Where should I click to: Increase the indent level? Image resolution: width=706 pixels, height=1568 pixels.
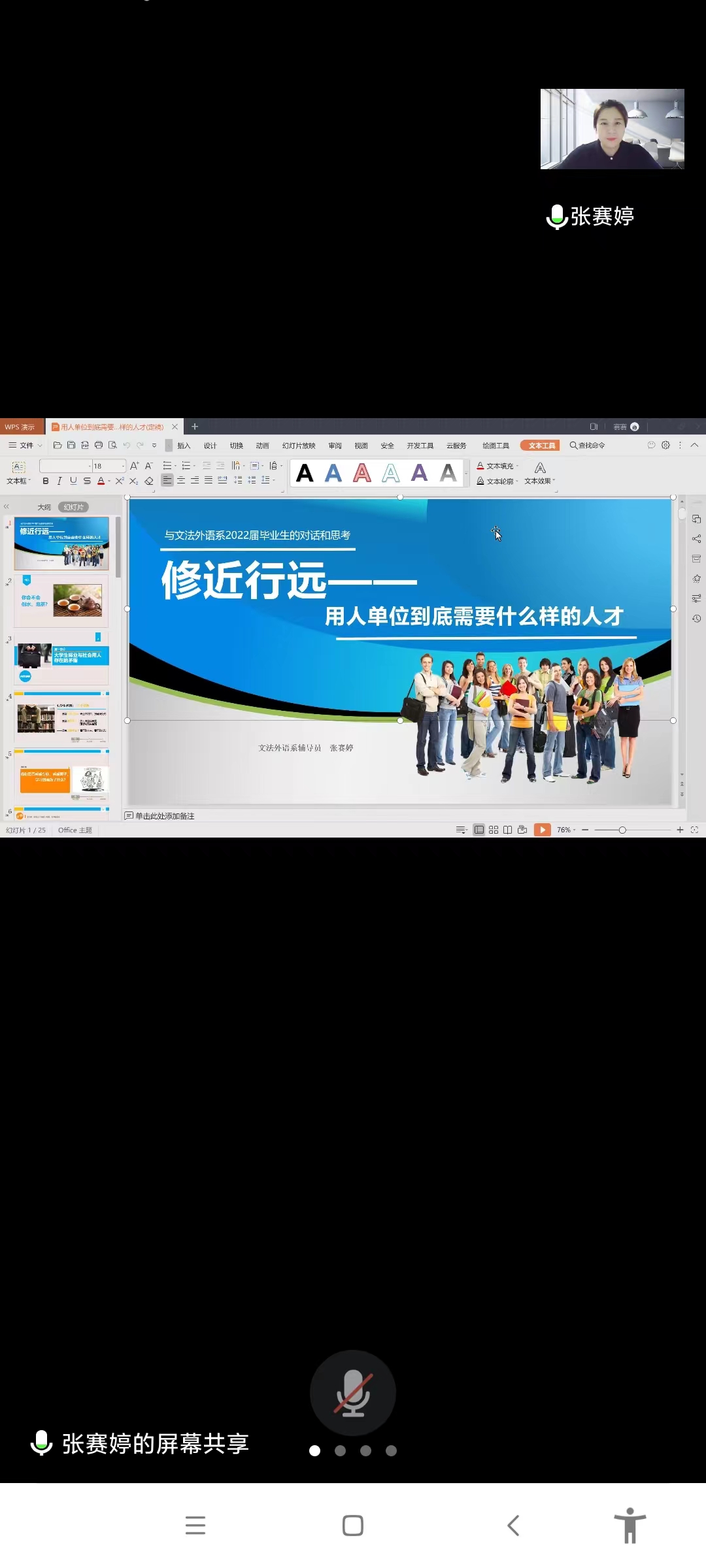pyautogui.click(x=220, y=466)
